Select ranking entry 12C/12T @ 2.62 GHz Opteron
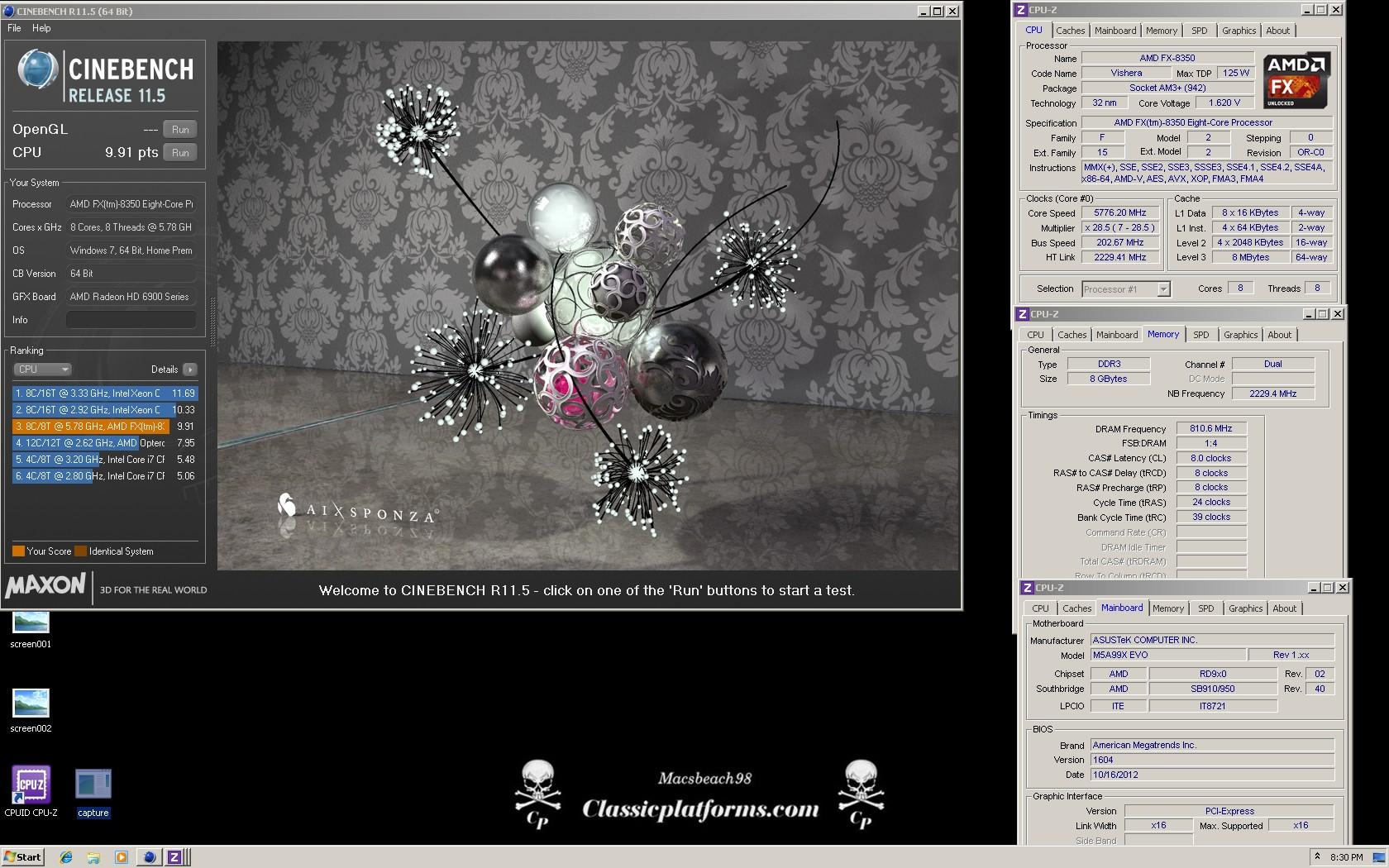Image resolution: width=1389 pixels, height=868 pixels. (x=104, y=443)
